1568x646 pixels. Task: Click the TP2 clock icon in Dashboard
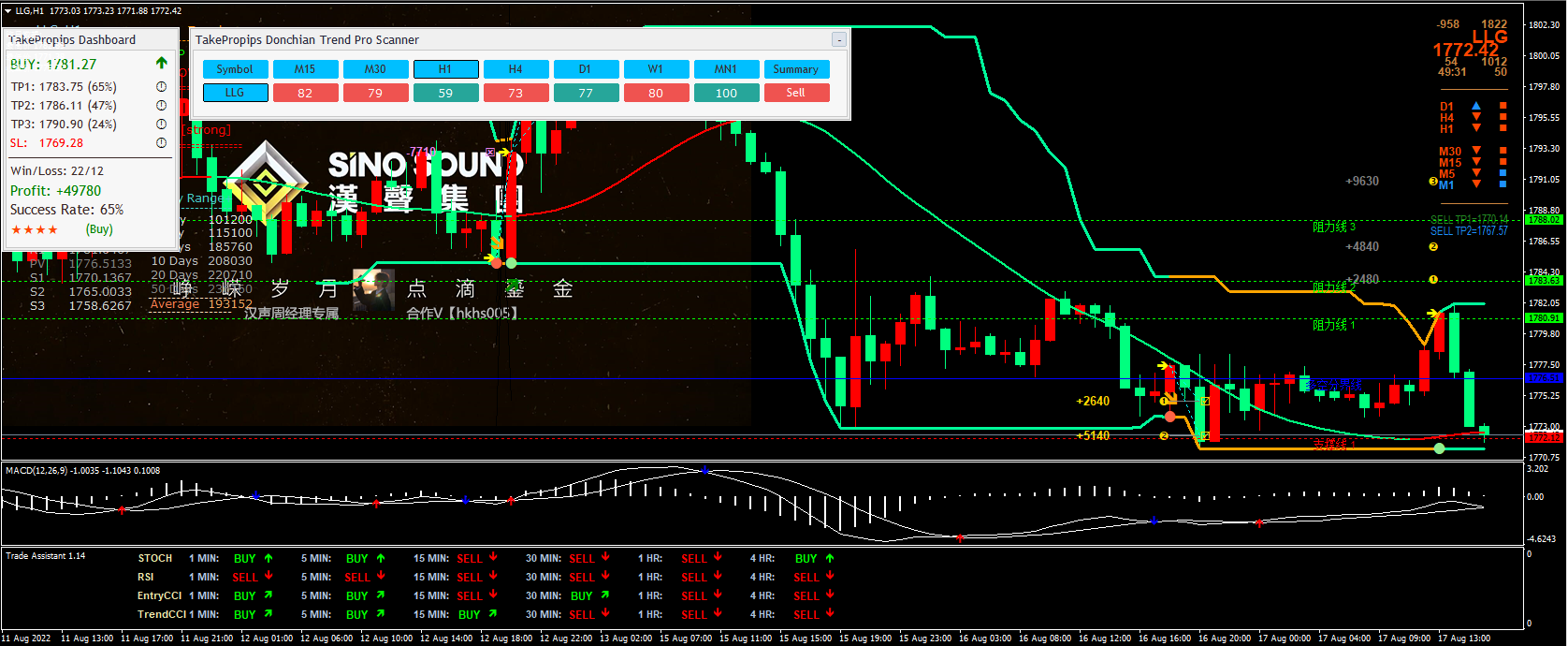tap(161, 105)
